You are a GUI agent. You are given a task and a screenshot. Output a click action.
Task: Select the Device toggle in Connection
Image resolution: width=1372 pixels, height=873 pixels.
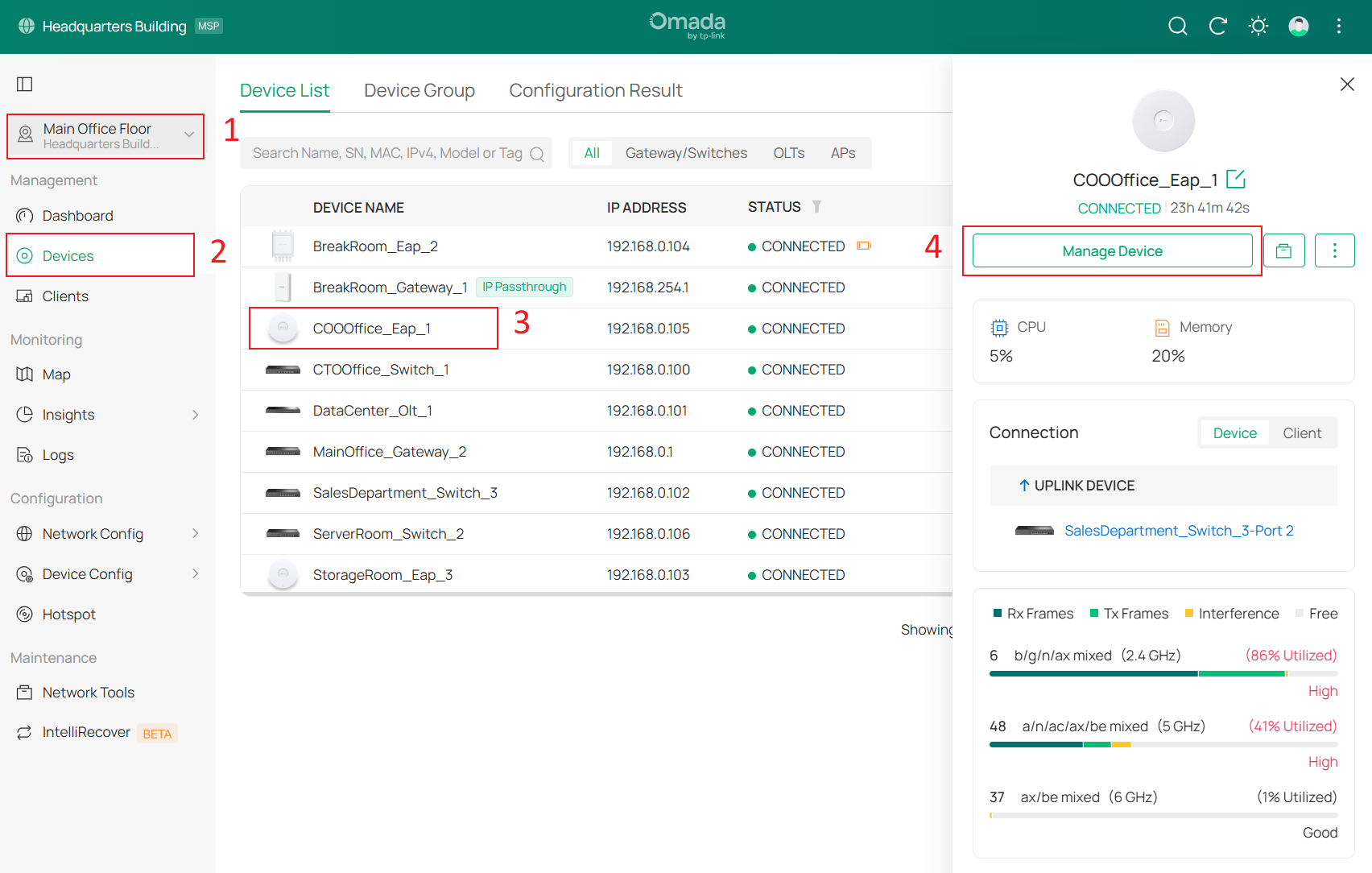[x=1234, y=433]
